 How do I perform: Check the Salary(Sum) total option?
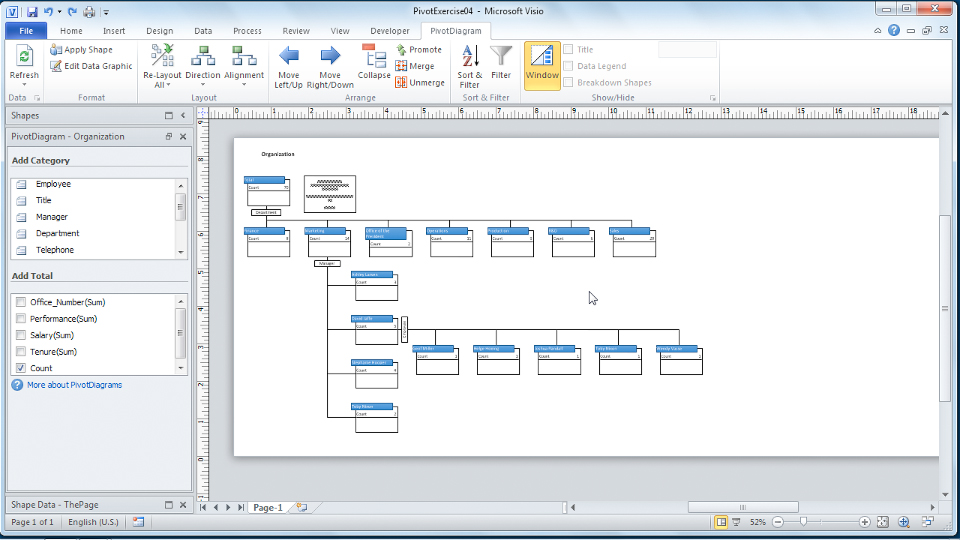pyautogui.click(x=21, y=335)
